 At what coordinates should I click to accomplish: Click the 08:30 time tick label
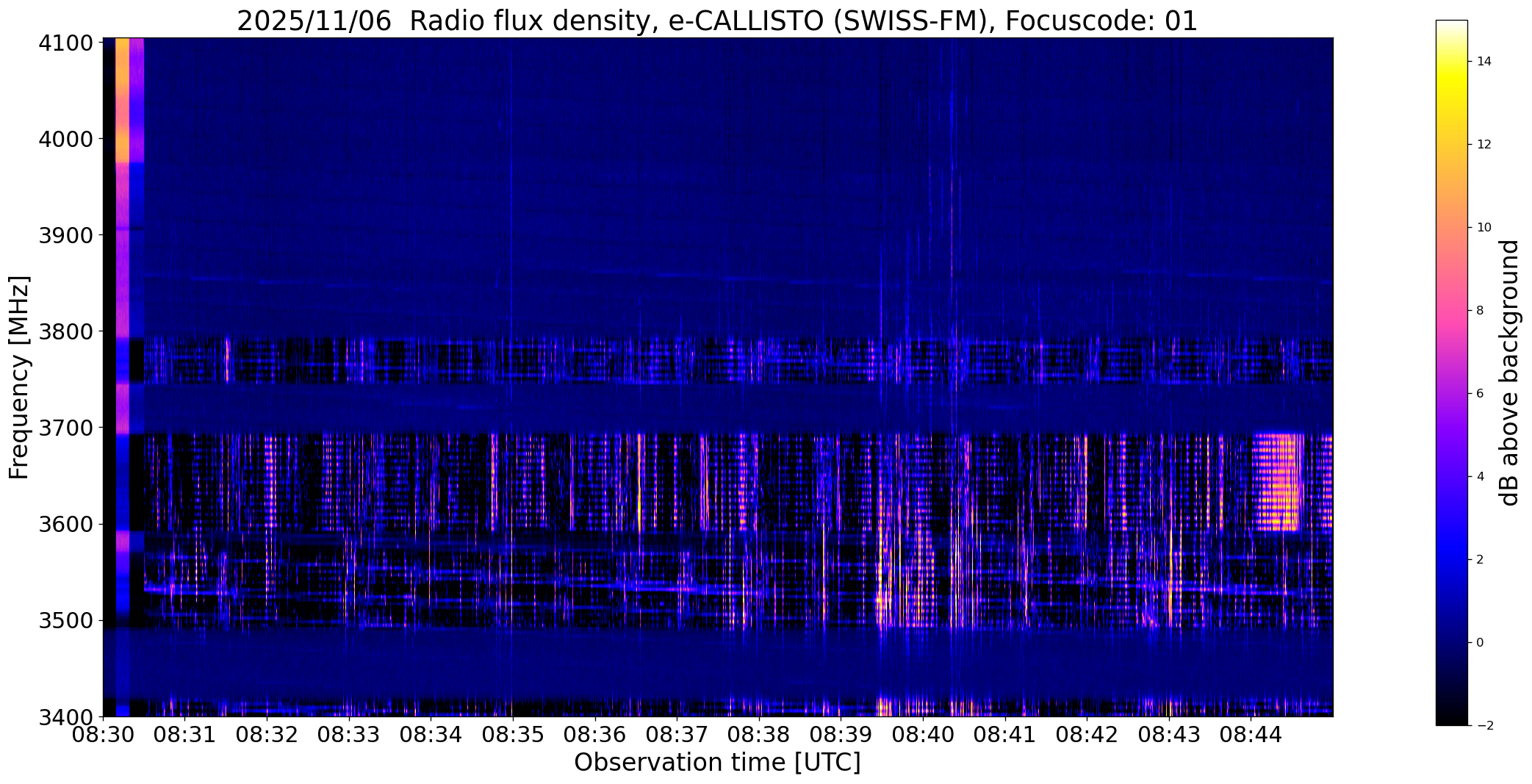point(103,735)
